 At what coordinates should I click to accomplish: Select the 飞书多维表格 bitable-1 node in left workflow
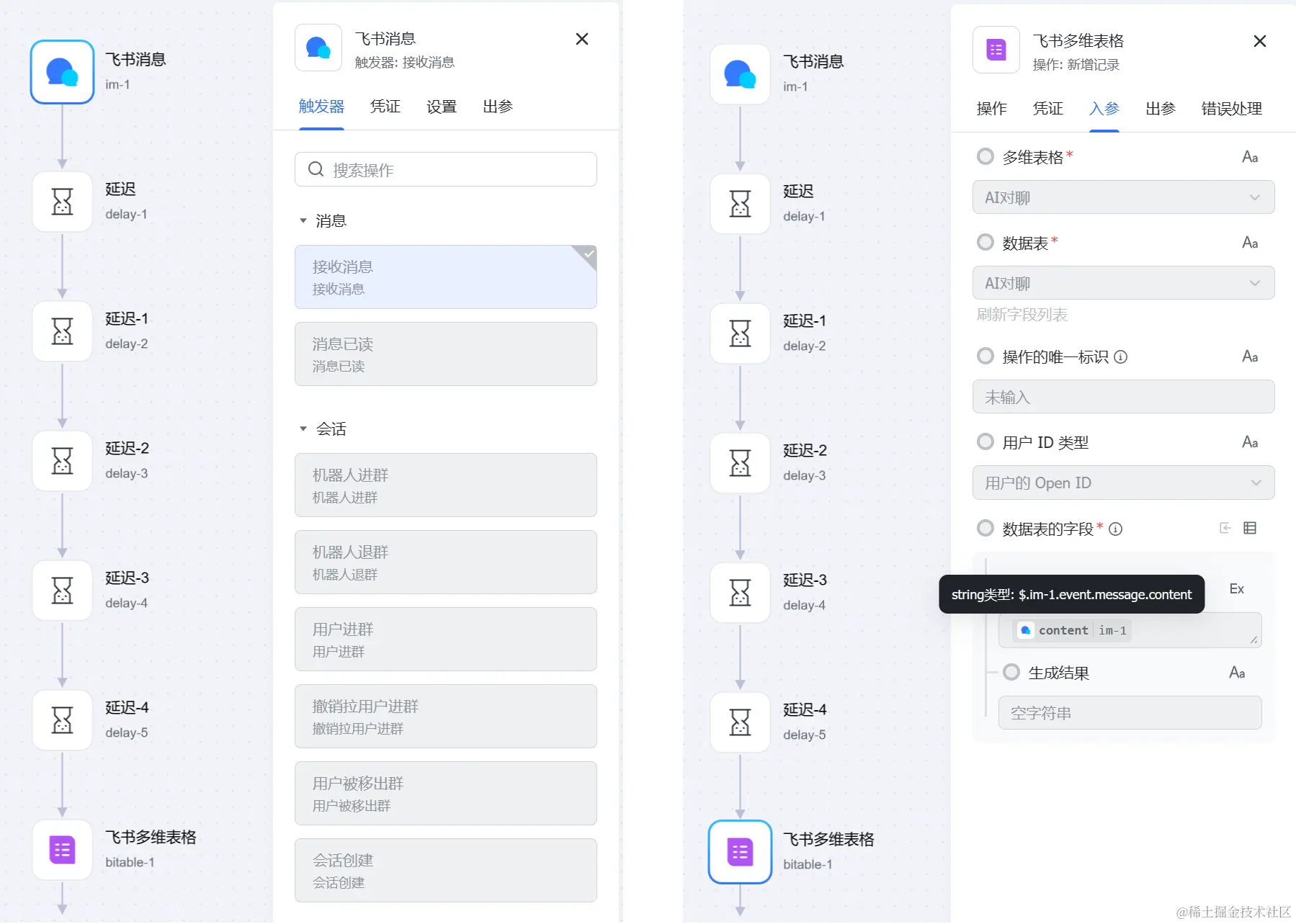coord(62,850)
